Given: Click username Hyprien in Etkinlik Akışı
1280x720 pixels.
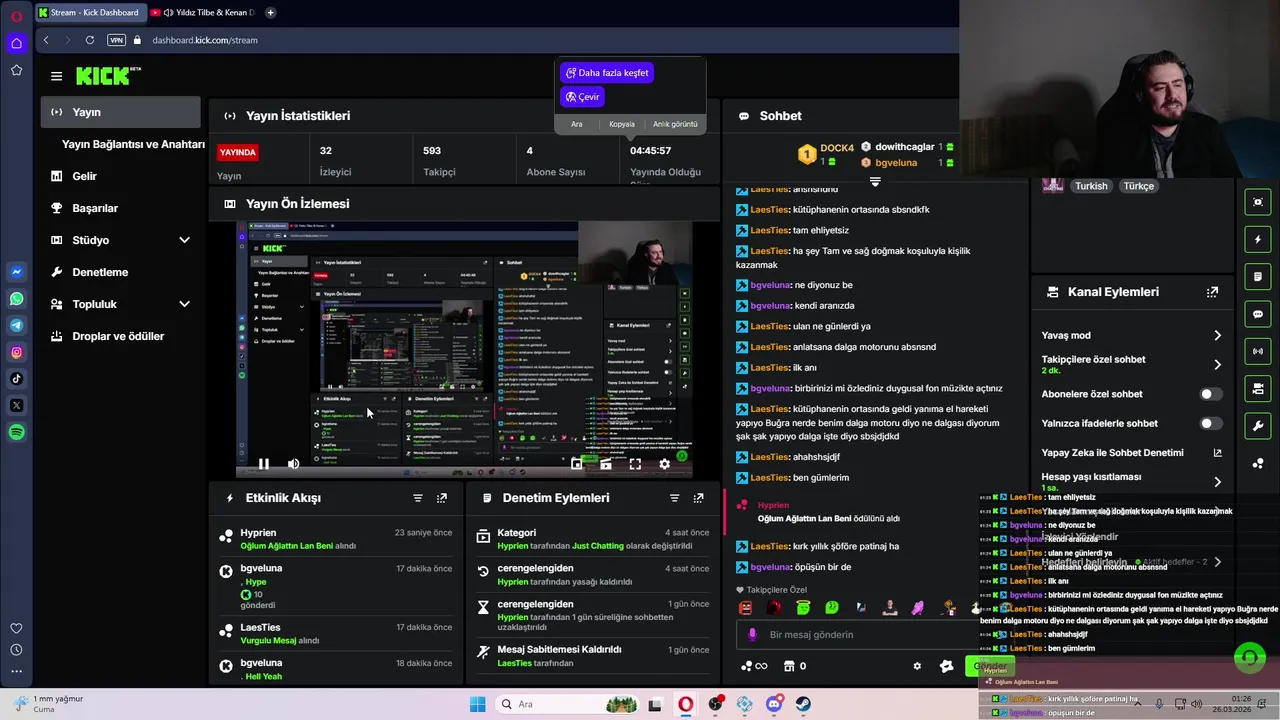Looking at the screenshot, I should [x=258, y=533].
